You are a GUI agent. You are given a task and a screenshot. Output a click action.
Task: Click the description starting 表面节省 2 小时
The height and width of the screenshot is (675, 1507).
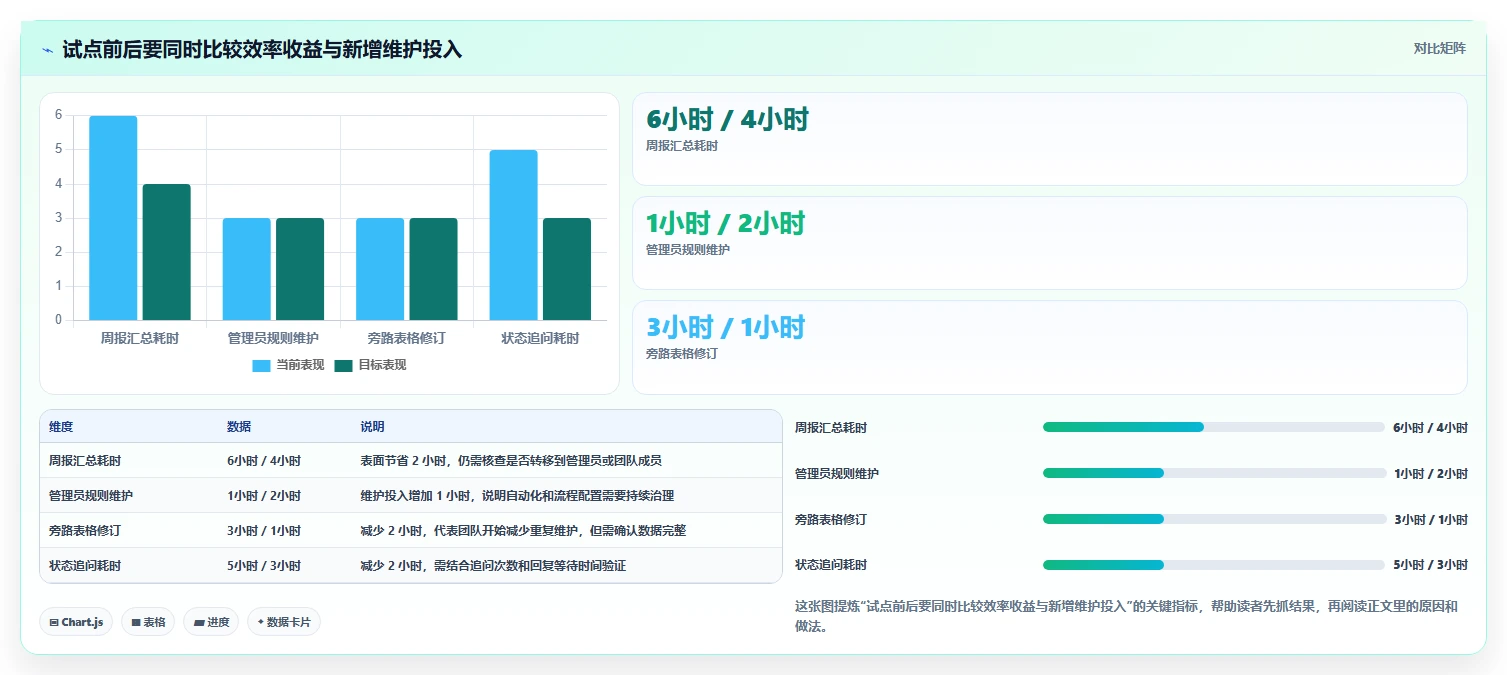(511, 461)
